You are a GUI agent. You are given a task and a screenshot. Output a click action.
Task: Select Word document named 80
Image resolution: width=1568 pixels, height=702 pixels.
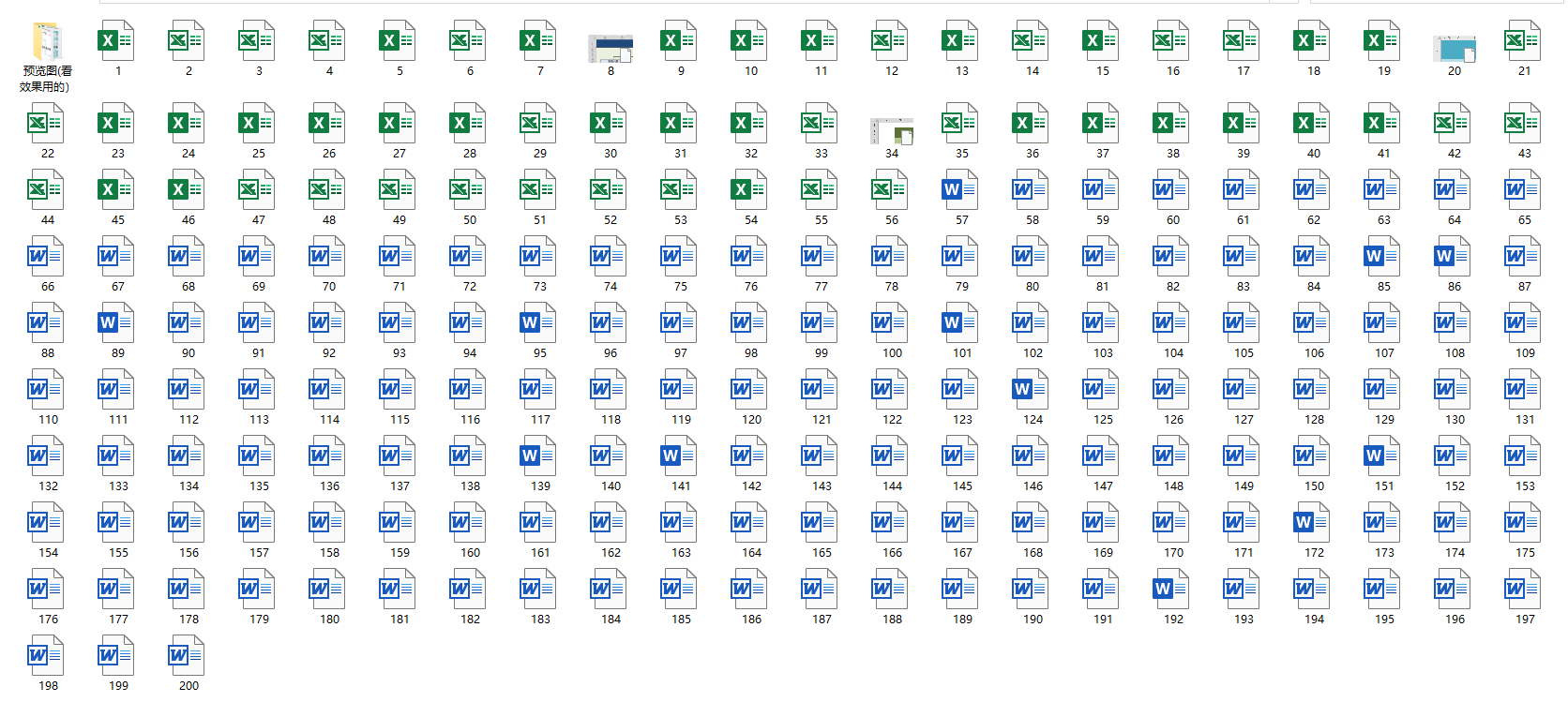tap(1032, 258)
